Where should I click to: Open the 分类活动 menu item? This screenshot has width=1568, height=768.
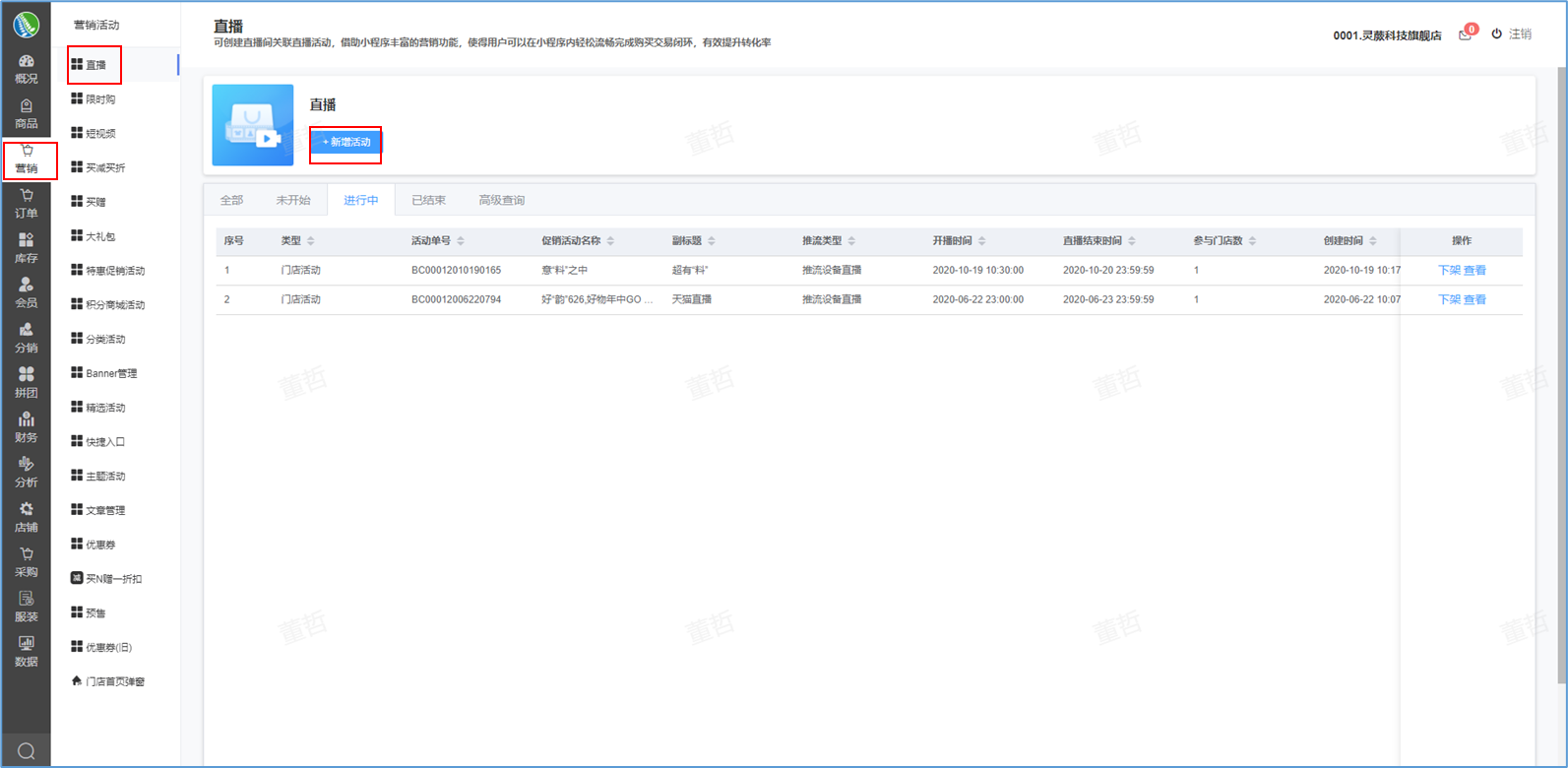[x=98, y=339]
